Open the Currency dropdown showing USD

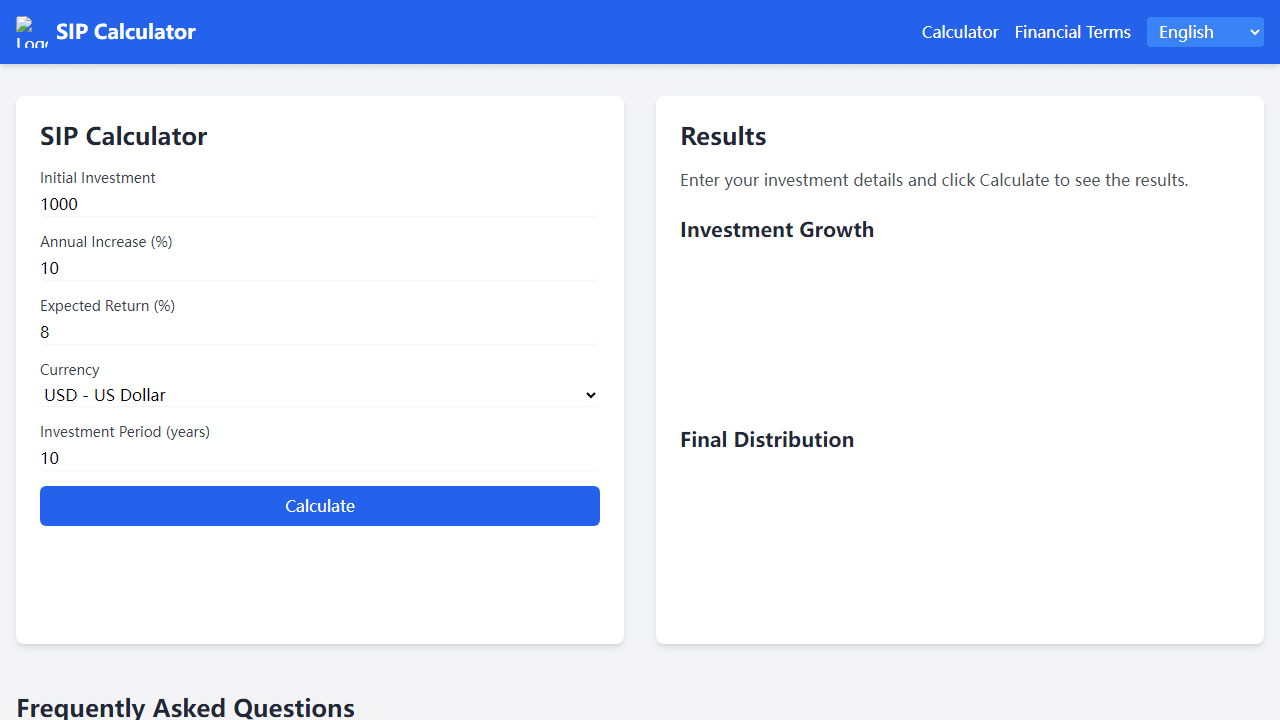[320, 395]
